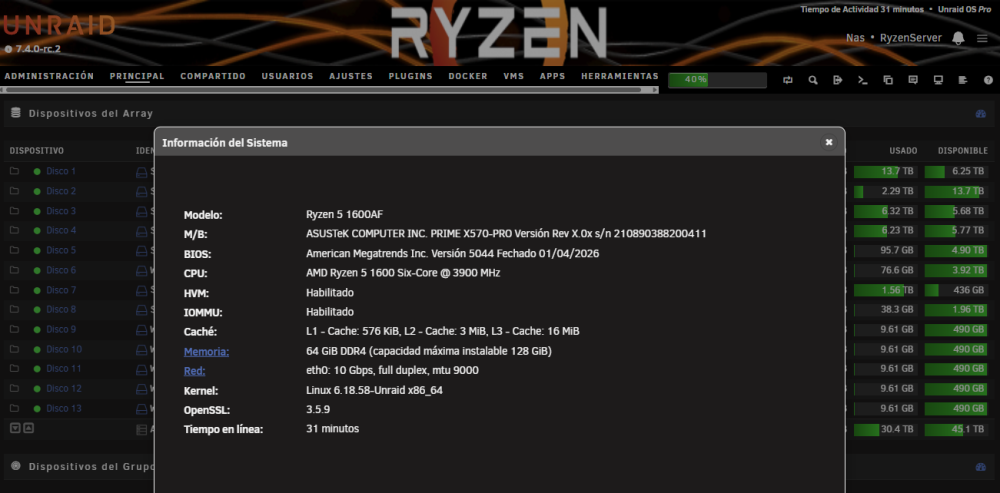
Task: Browse folder icon for Disco 5
Action: click(x=14, y=250)
